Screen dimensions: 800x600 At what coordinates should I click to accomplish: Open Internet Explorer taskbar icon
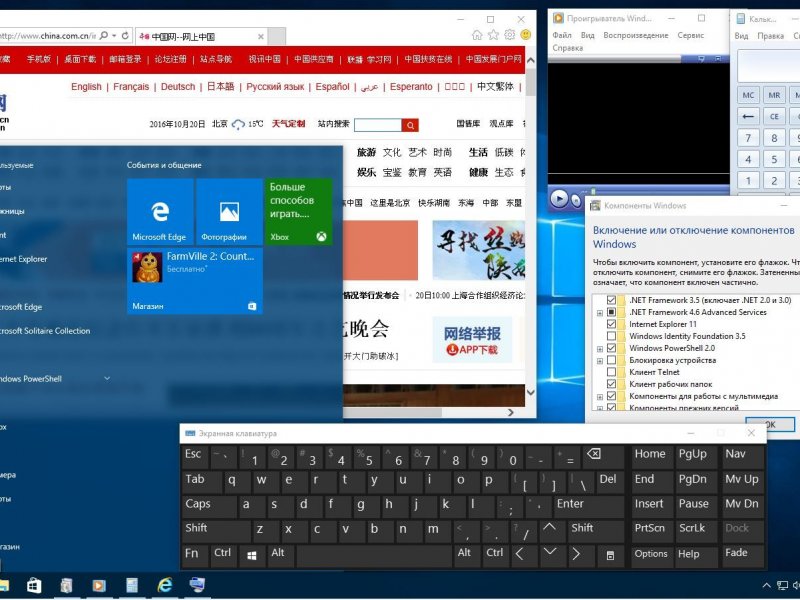click(x=165, y=585)
